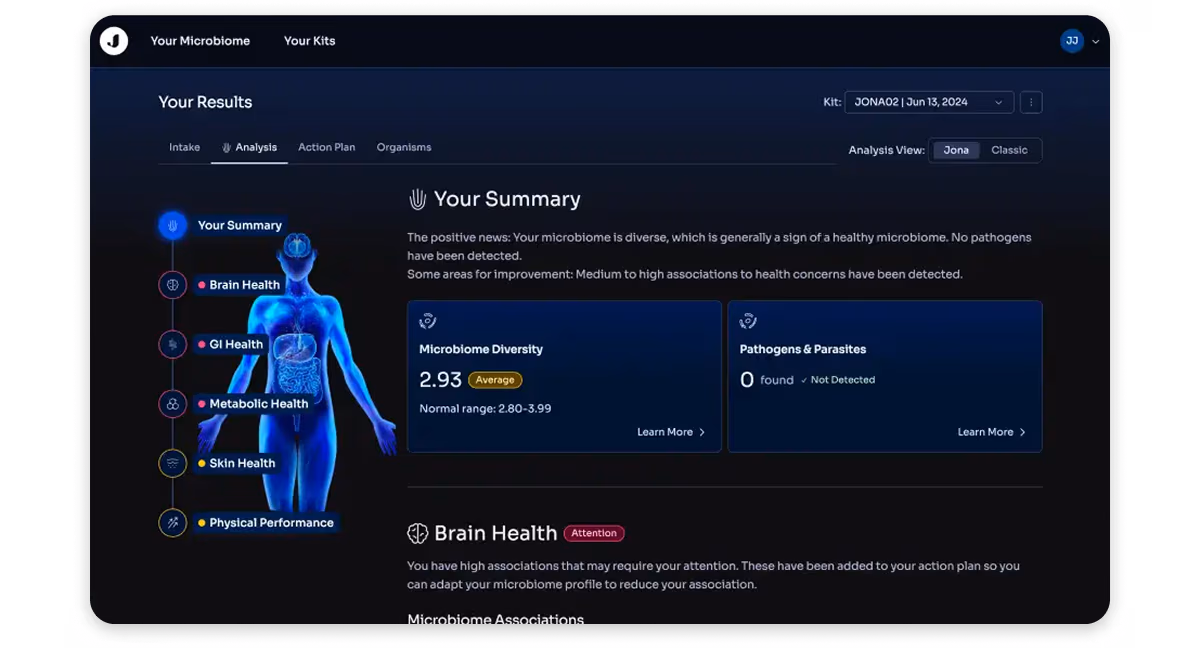Click the Your Results heading
Viewport: 1200px width, 648px height.
click(205, 102)
